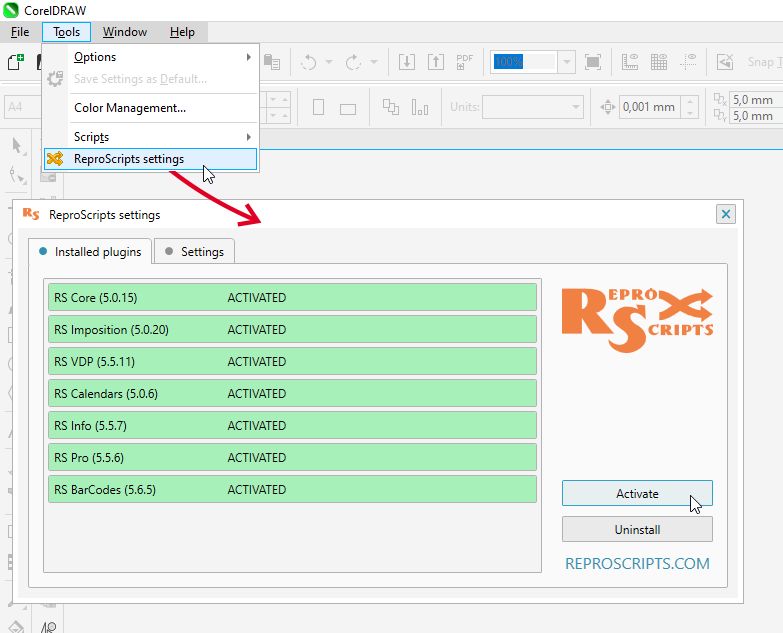Click the nudge 0,001 mm field
783x633 pixels.
point(650,107)
